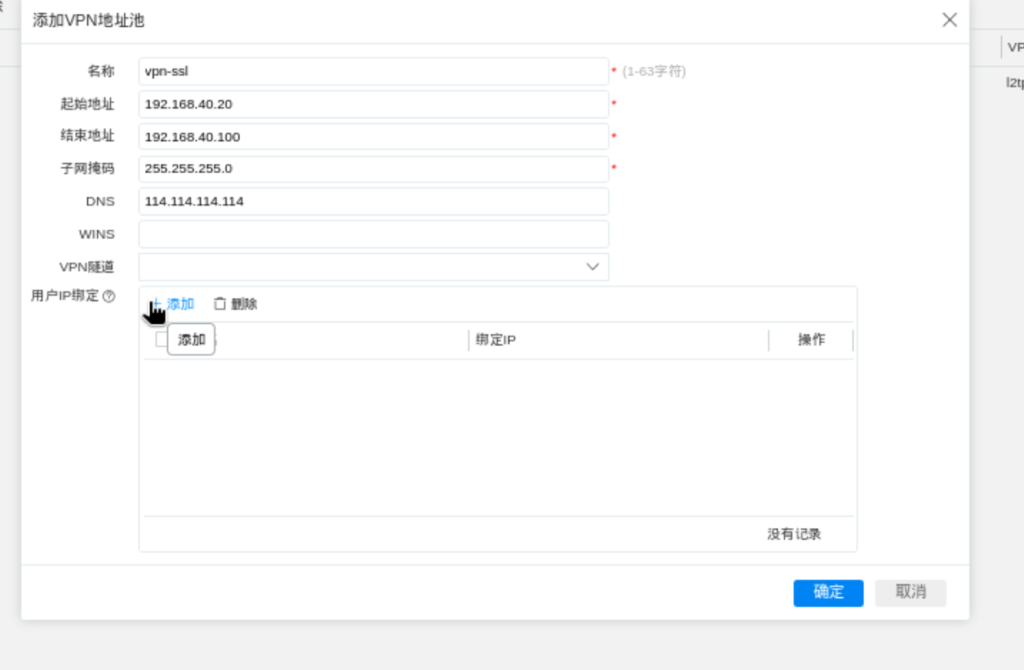Click the 子网掩码 field showing 255.255.255.0
The height and width of the screenshot is (670, 1024).
[373, 168]
